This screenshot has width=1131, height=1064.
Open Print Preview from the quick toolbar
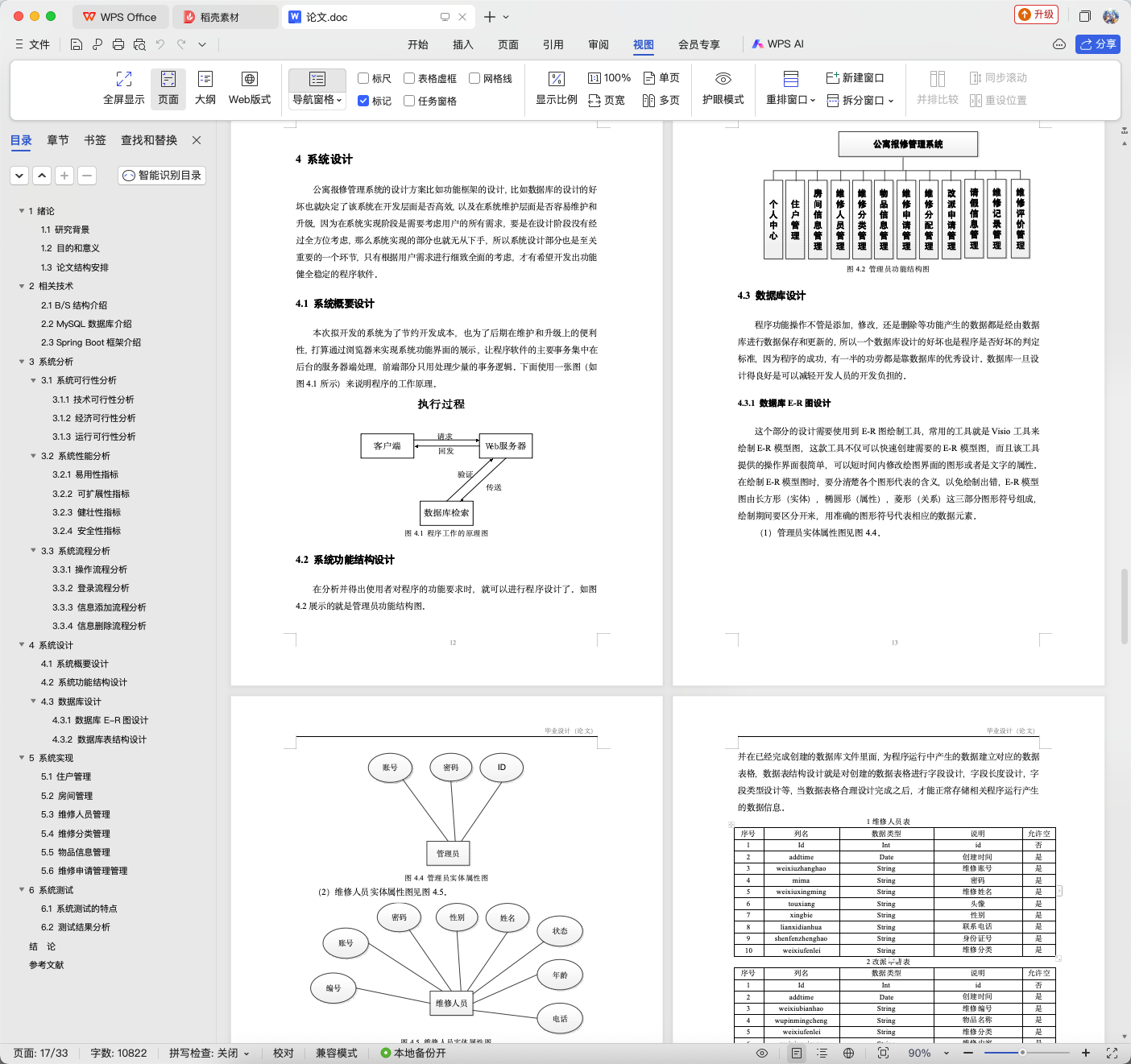(x=139, y=44)
